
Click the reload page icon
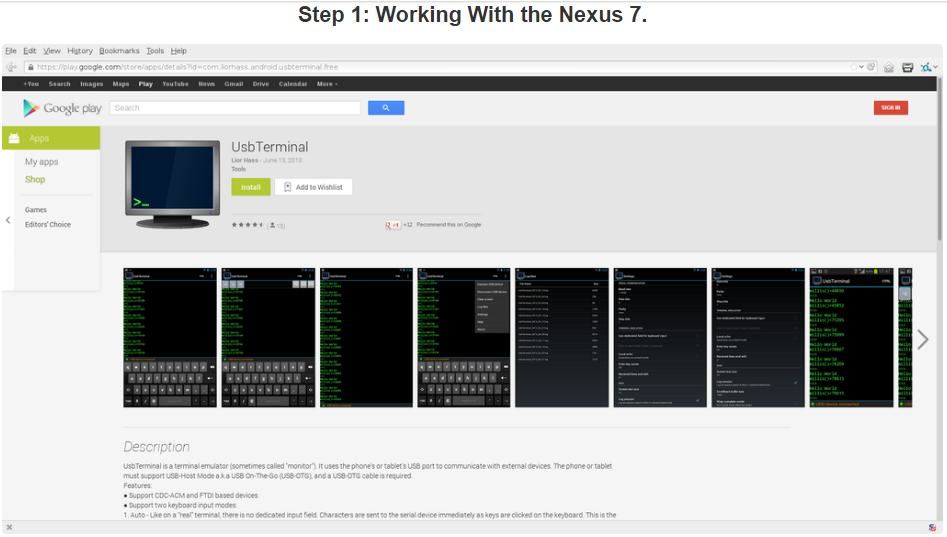[x=871, y=67]
